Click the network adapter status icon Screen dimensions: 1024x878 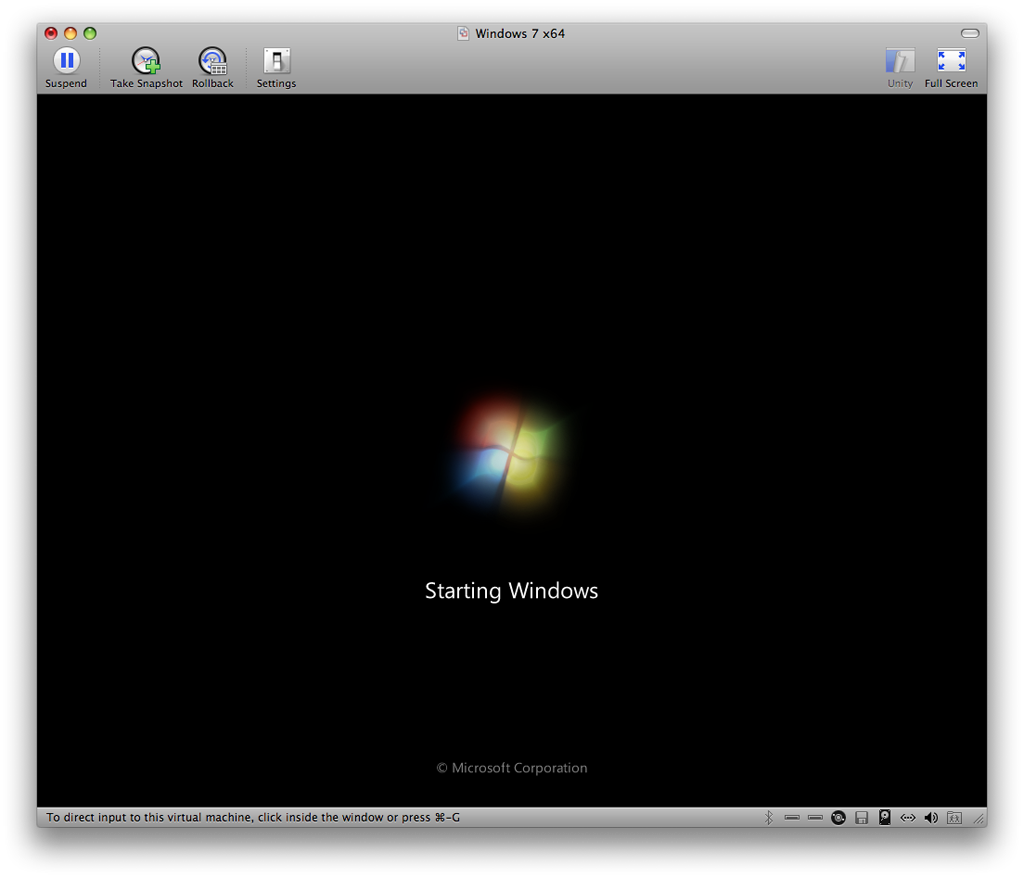(x=908, y=817)
